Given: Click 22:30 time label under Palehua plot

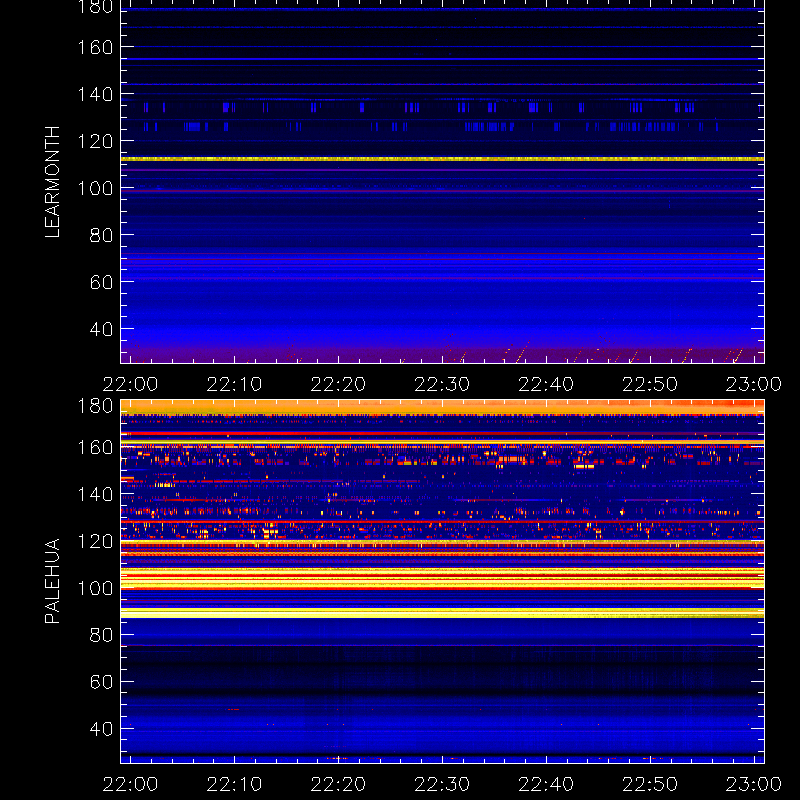Looking at the screenshot, I should 442,784.
